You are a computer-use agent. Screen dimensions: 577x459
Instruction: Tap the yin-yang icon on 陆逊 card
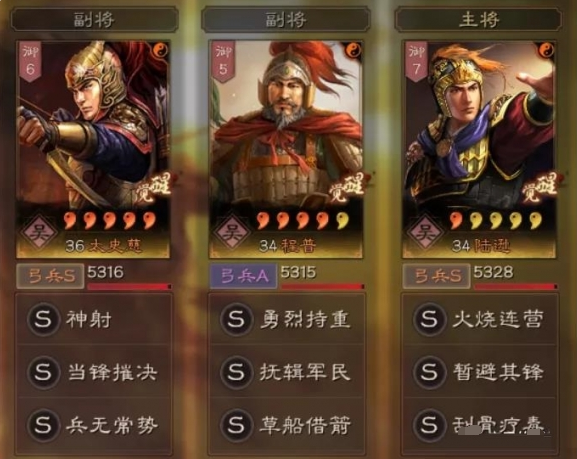tap(546, 49)
